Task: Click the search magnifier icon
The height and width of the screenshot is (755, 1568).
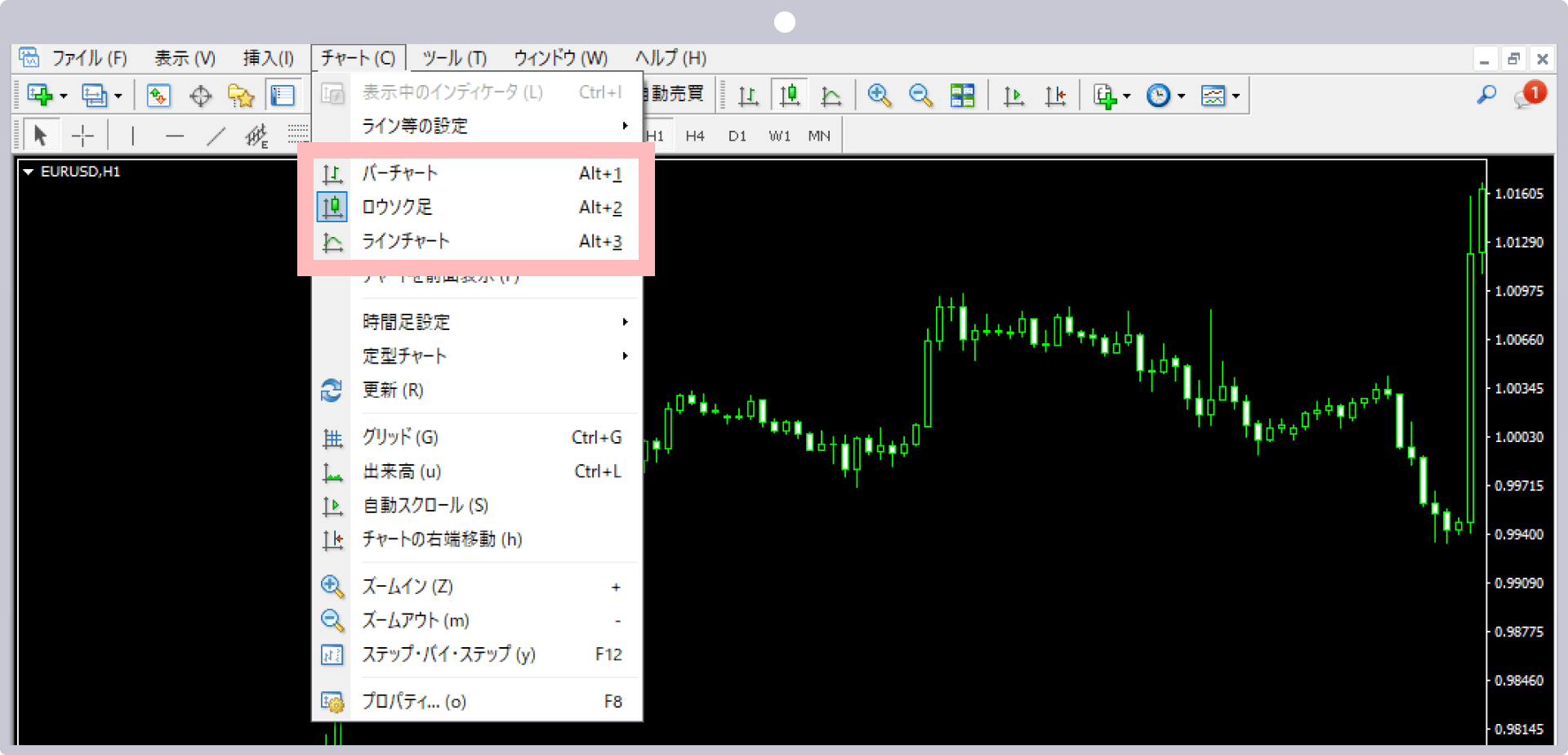Action: point(1486,95)
